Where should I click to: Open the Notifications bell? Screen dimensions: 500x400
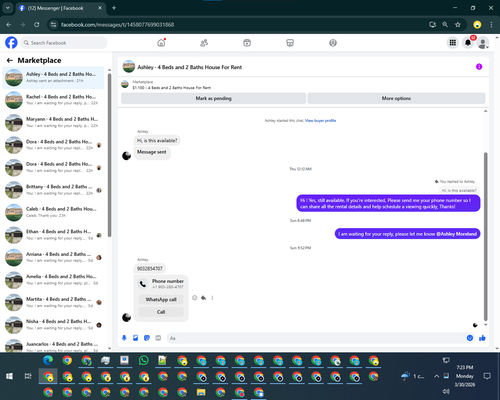click(x=468, y=43)
